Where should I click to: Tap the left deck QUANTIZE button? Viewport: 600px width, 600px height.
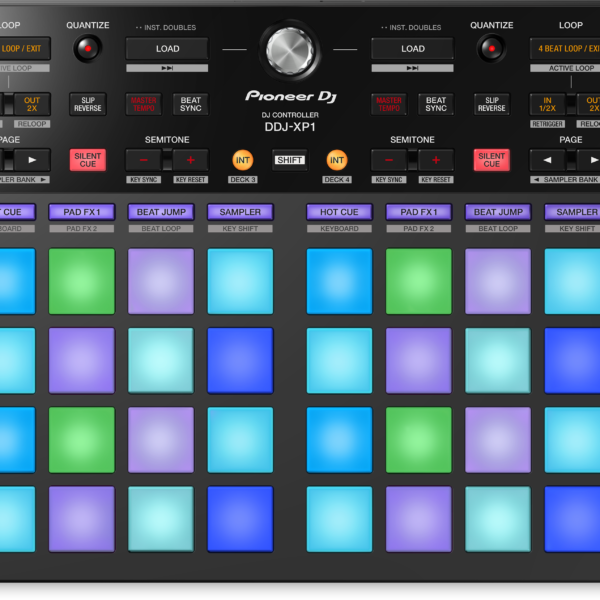(x=88, y=49)
